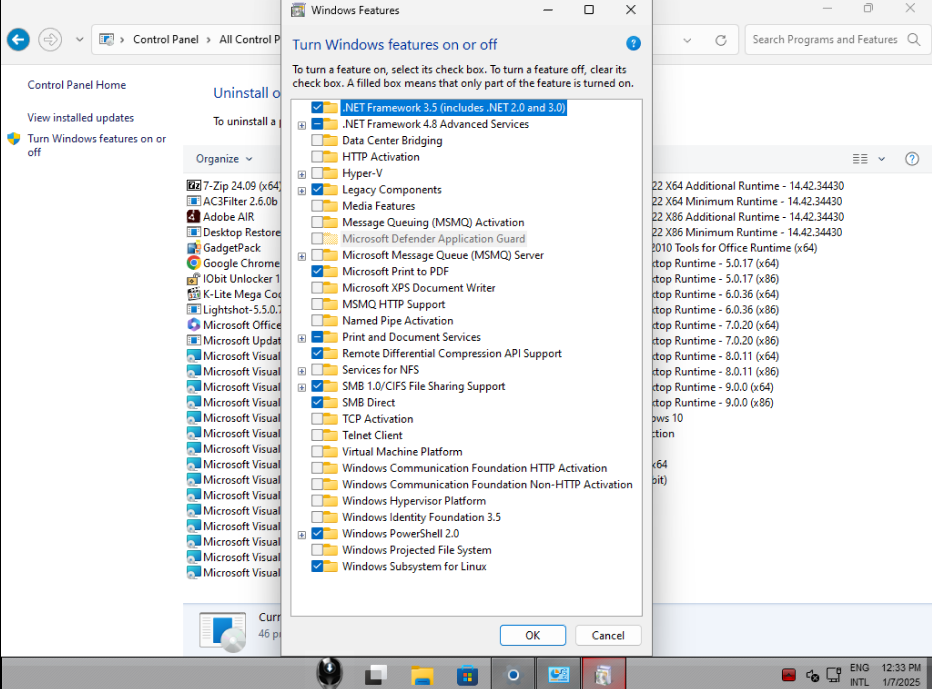Expand .NET Framework 4.8 Advanced Services
932x689 pixels.
302,125
